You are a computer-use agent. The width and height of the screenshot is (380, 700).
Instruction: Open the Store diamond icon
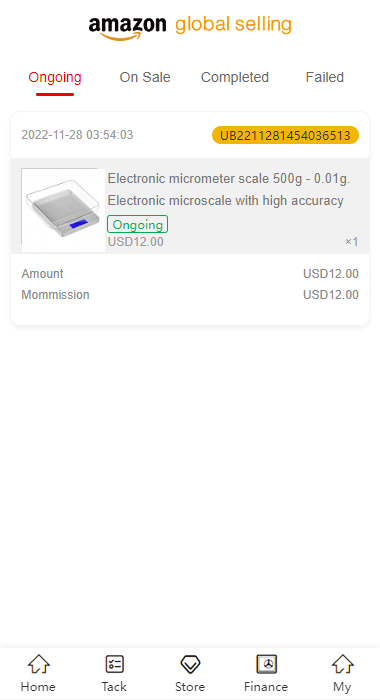tap(190, 664)
